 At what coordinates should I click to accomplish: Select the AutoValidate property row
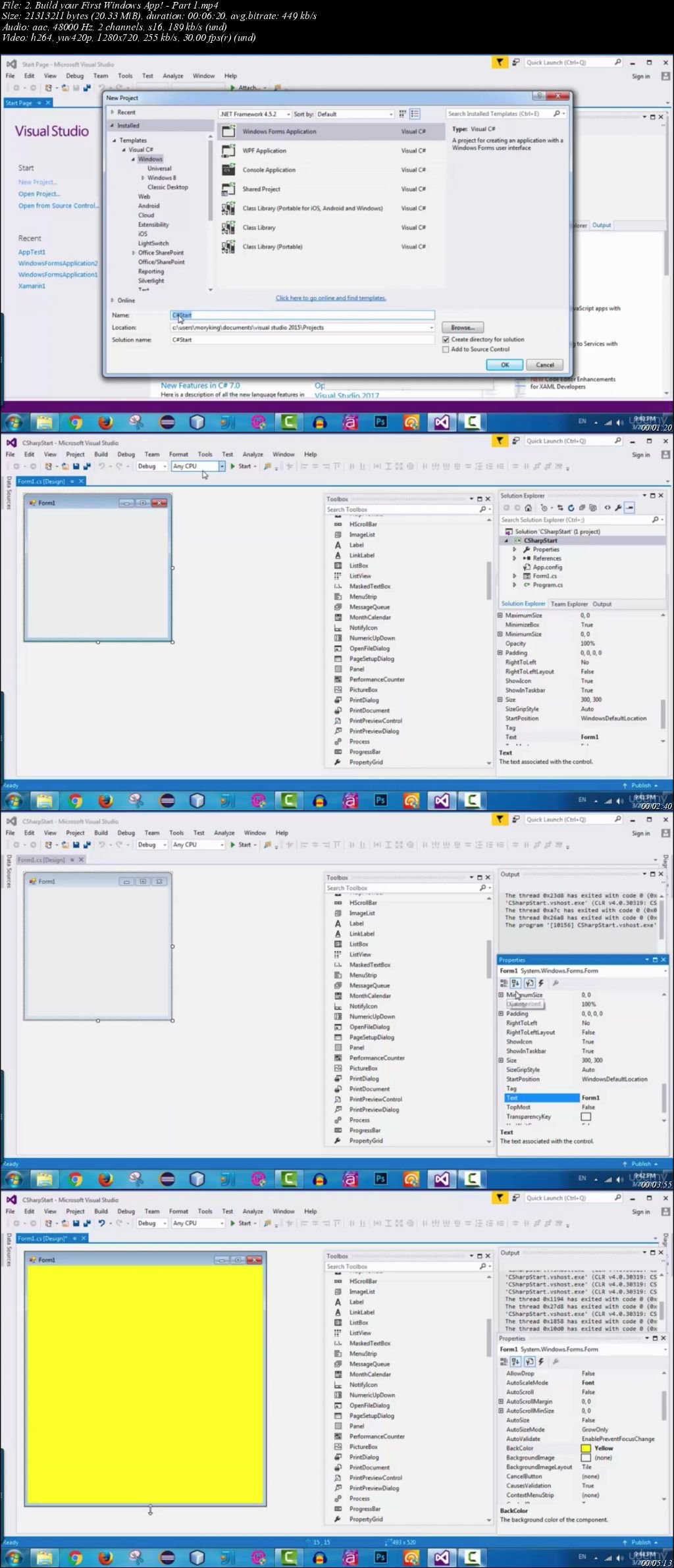click(581, 1439)
